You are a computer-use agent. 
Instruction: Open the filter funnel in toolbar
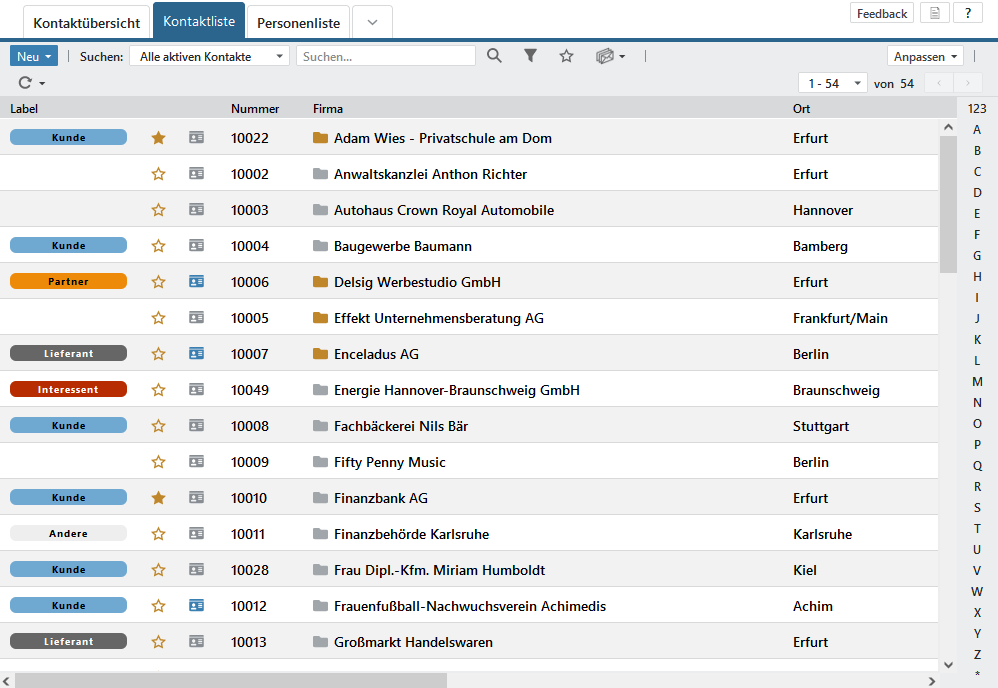tap(531, 56)
